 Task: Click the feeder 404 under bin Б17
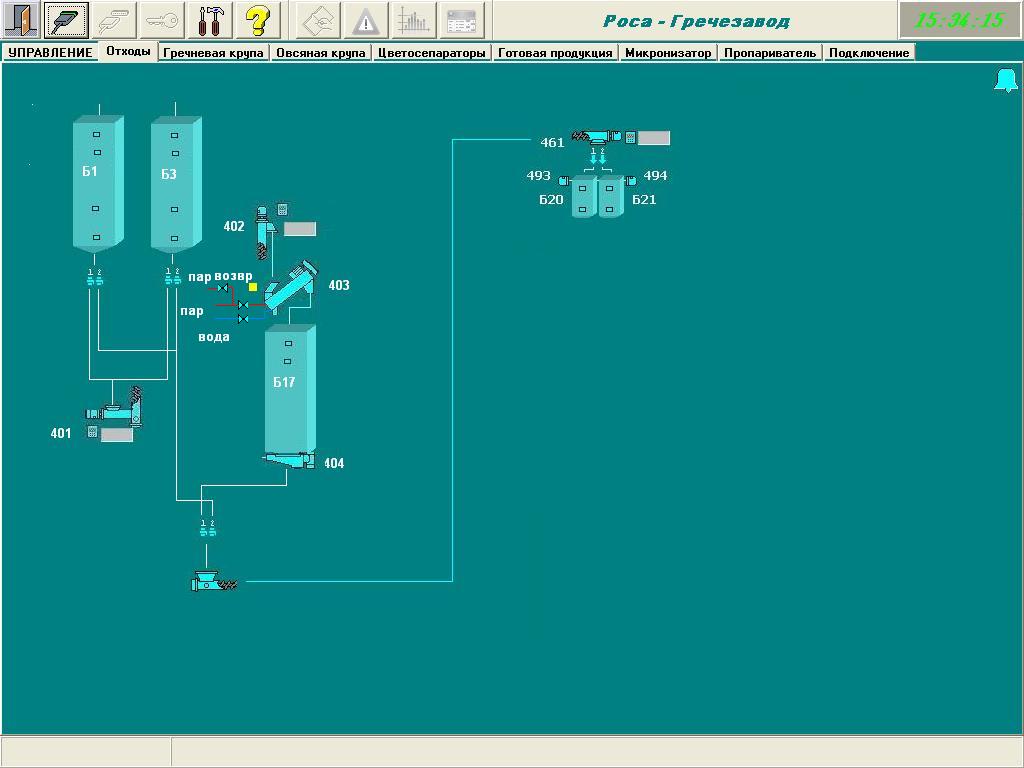coord(289,461)
